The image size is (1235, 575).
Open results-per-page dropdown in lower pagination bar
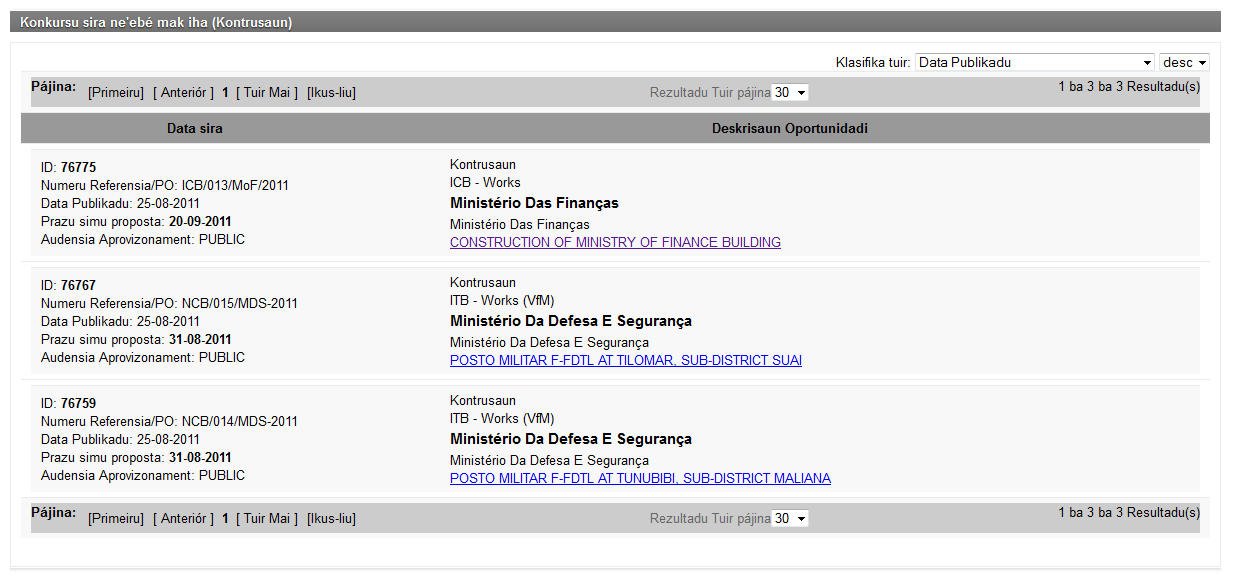click(x=790, y=519)
